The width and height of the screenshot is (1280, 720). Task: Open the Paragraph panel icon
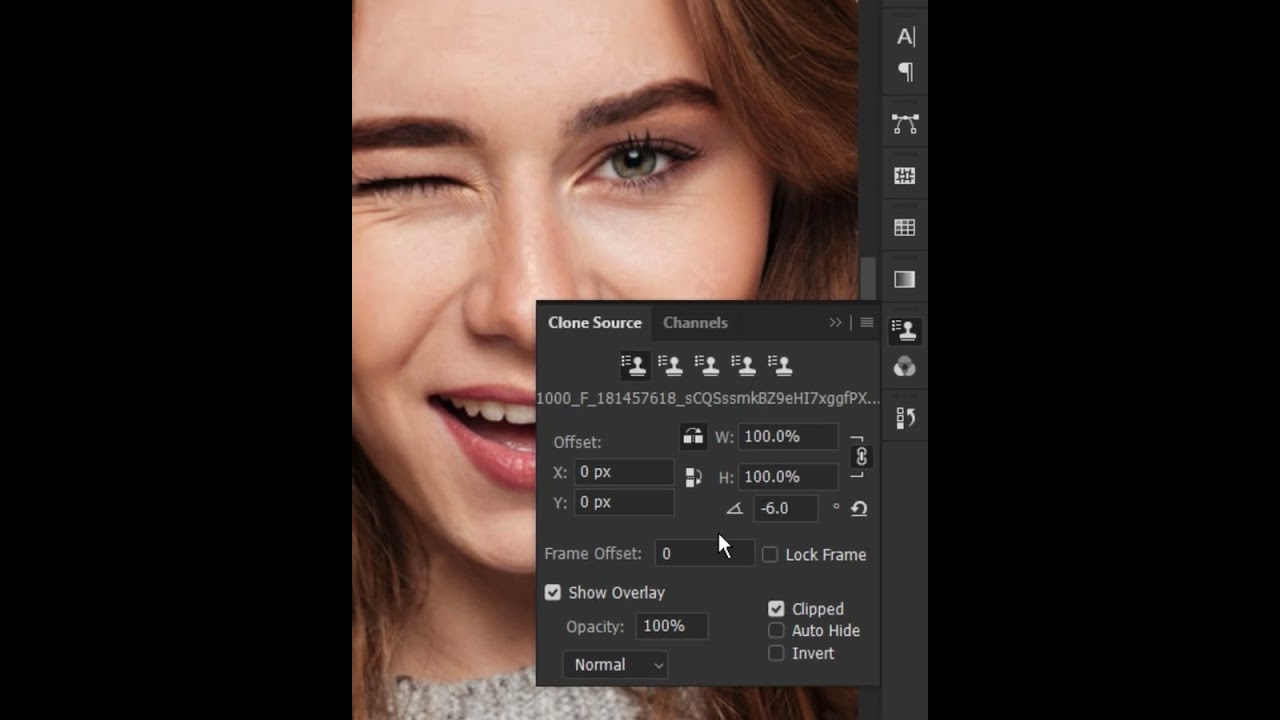(905, 72)
